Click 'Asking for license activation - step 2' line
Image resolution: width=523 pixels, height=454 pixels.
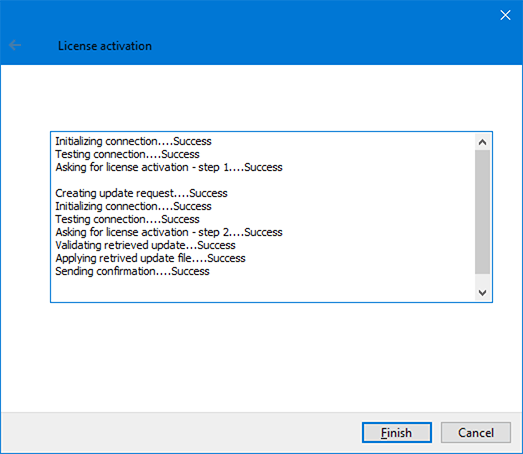point(169,232)
